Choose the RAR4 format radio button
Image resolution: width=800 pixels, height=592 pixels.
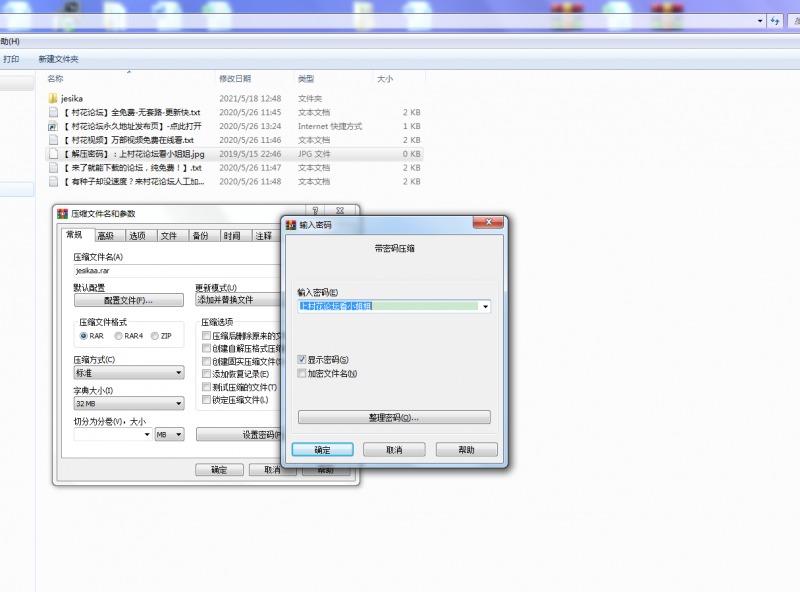119,336
